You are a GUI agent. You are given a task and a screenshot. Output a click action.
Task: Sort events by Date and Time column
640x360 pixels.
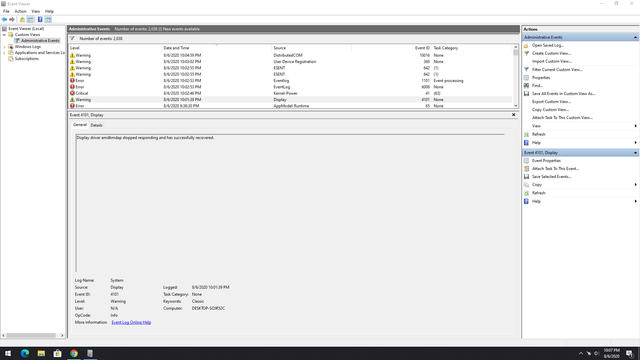click(216, 48)
